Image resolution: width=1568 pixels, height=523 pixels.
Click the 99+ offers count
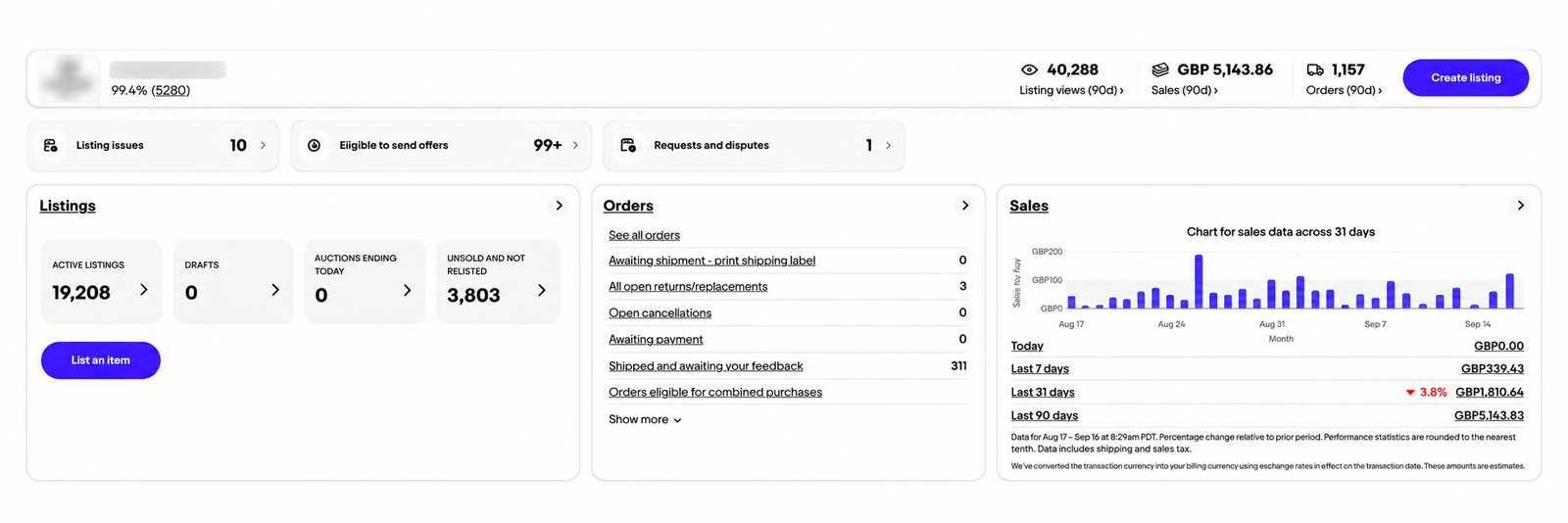pyautogui.click(x=547, y=145)
